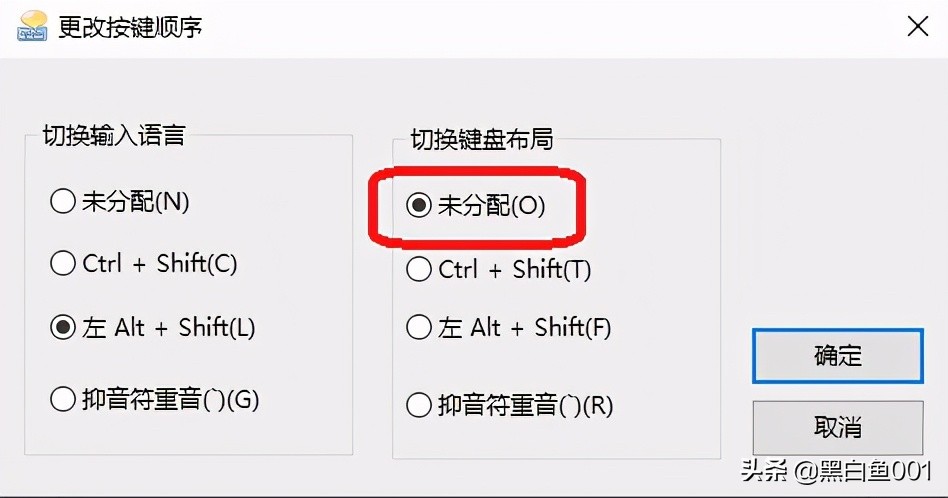Select 未分配(O) under 切换键盘布局
This screenshot has width=948, height=498.
coord(477,206)
